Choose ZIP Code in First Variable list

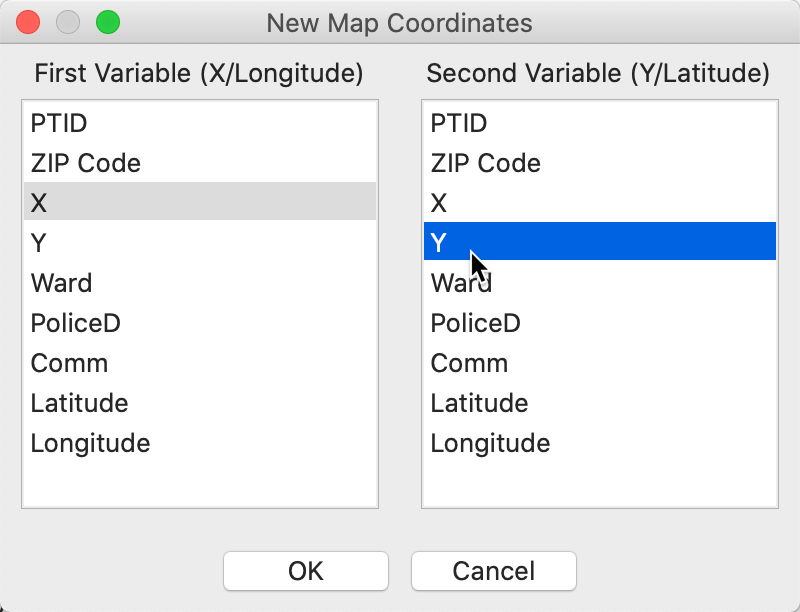pyautogui.click(x=200, y=163)
